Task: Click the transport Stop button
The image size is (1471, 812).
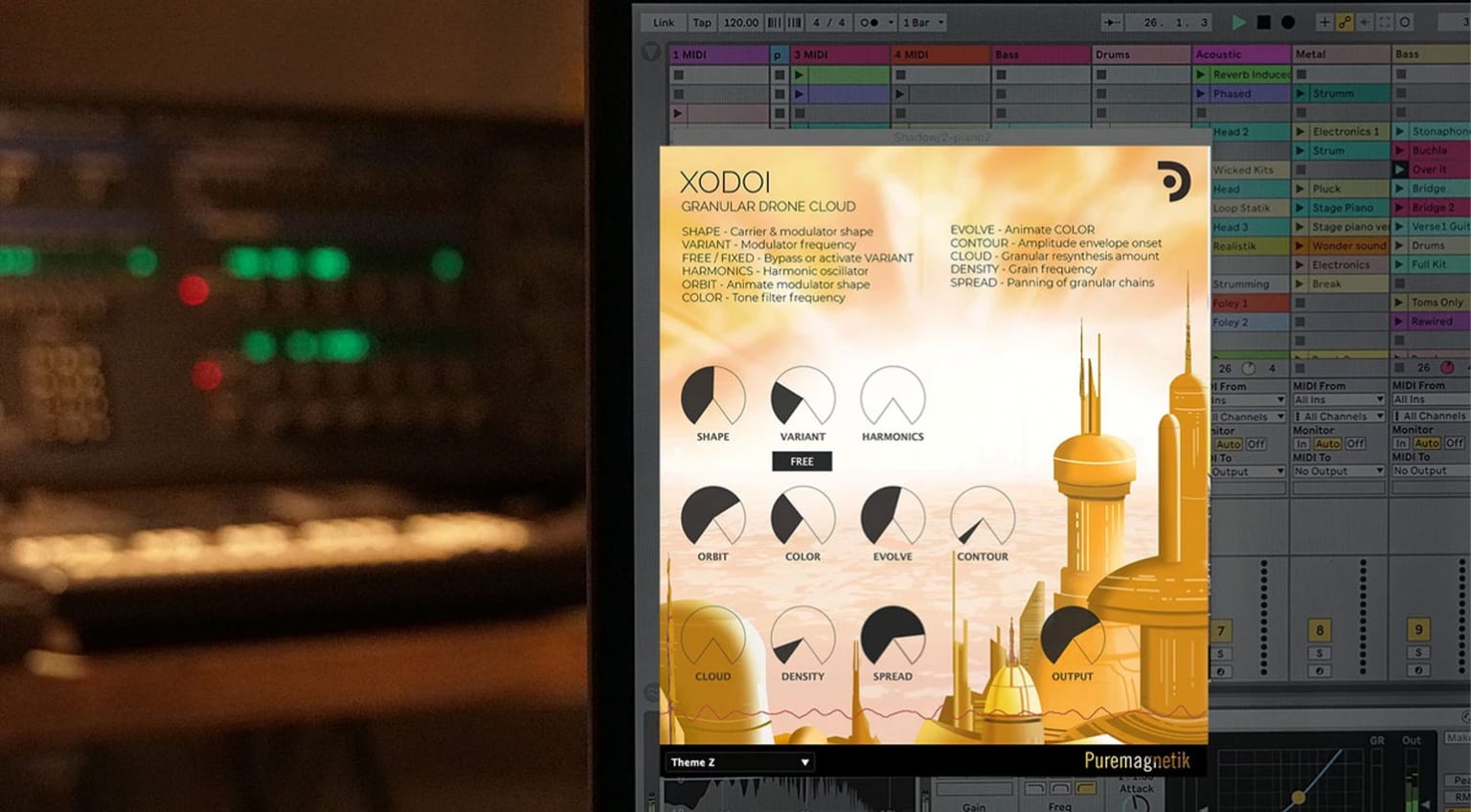Action: [x=1263, y=22]
